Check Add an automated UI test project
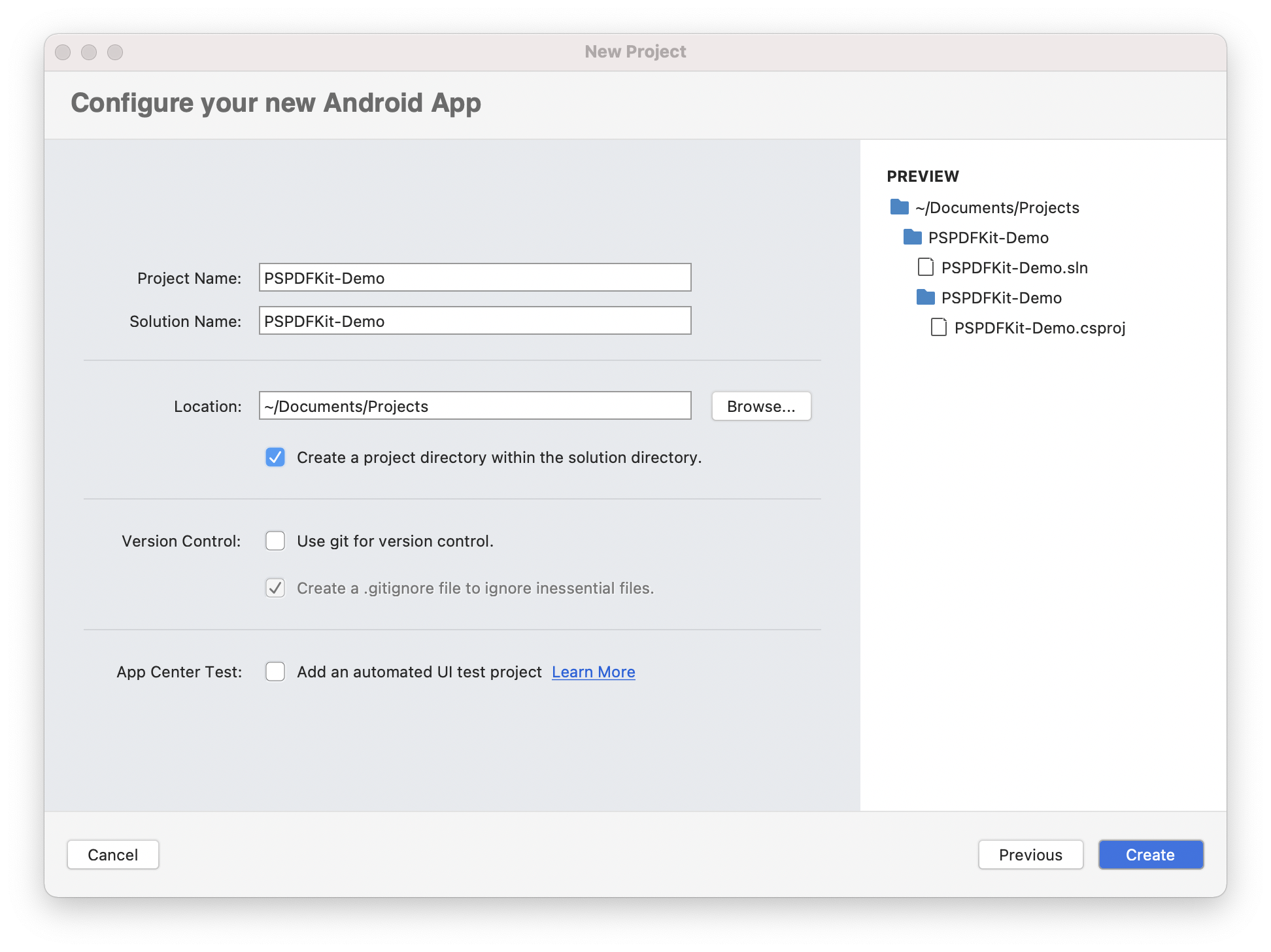Image resolution: width=1271 pixels, height=952 pixels. (x=275, y=671)
